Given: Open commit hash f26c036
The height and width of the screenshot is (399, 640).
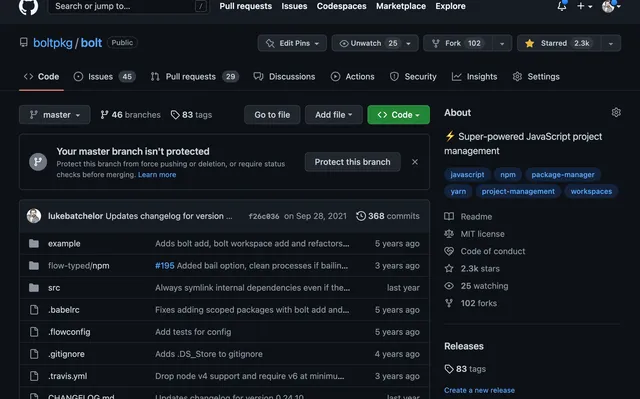Looking at the screenshot, I should tap(264, 216).
